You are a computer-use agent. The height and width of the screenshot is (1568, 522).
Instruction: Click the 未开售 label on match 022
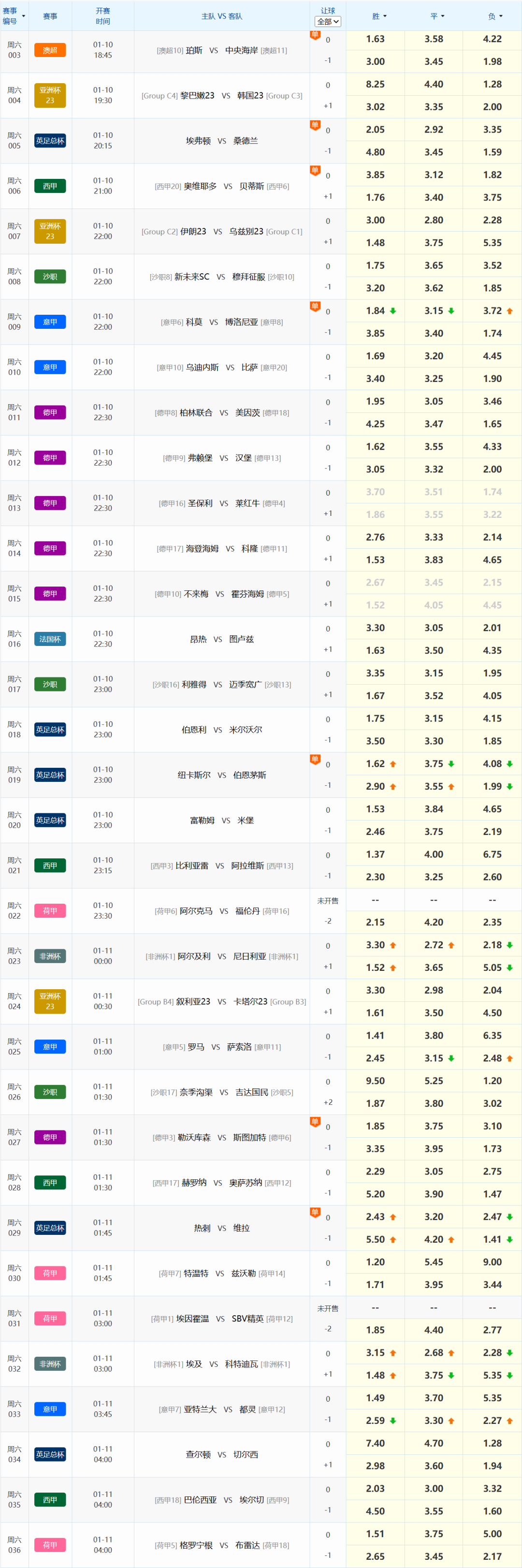[328, 900]
